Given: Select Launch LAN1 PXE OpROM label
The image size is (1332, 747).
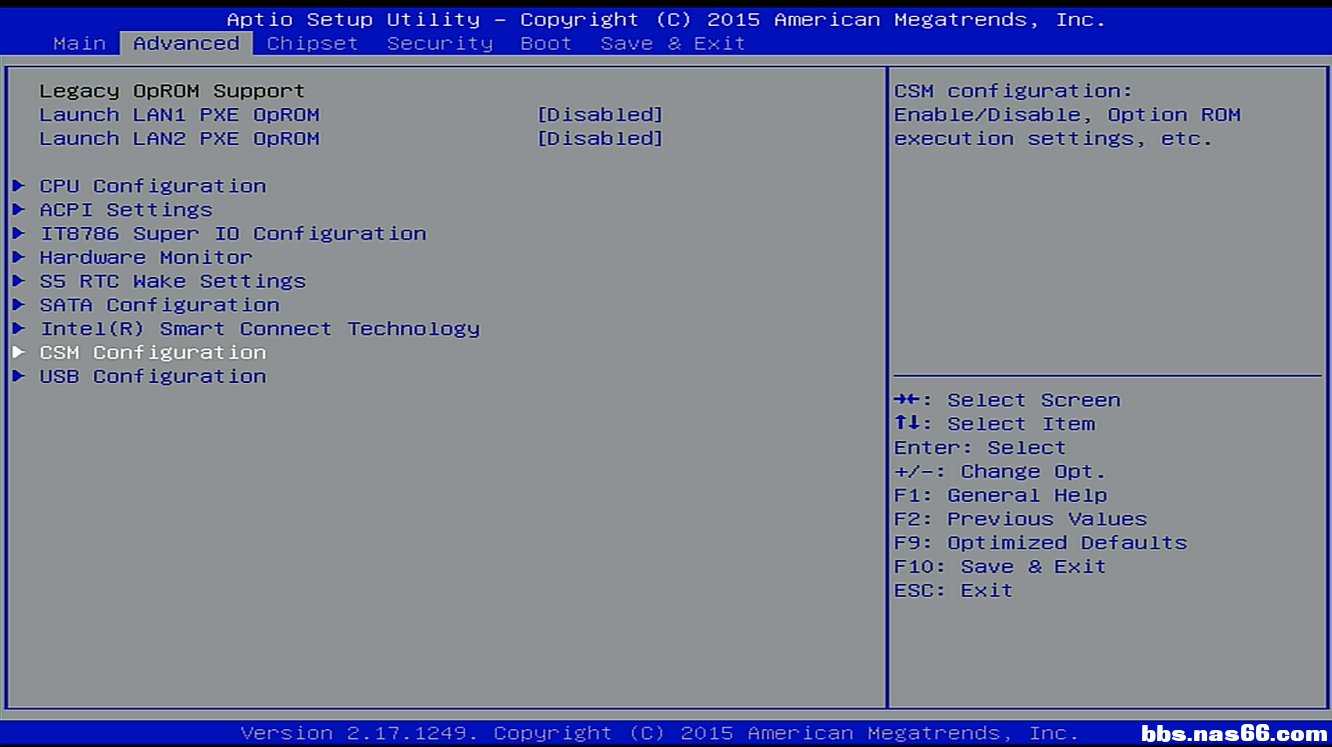Looking at the screenshot, I should [179, 115].
